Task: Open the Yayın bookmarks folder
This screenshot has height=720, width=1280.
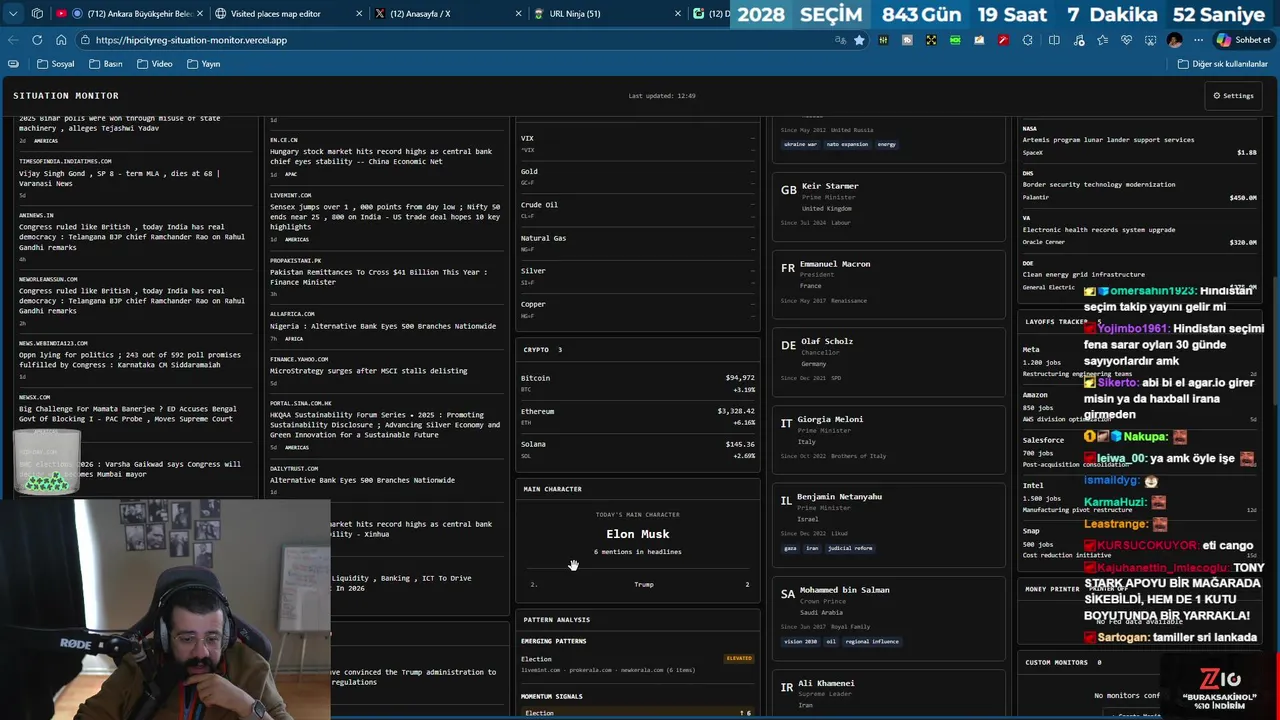Action: 203,64
